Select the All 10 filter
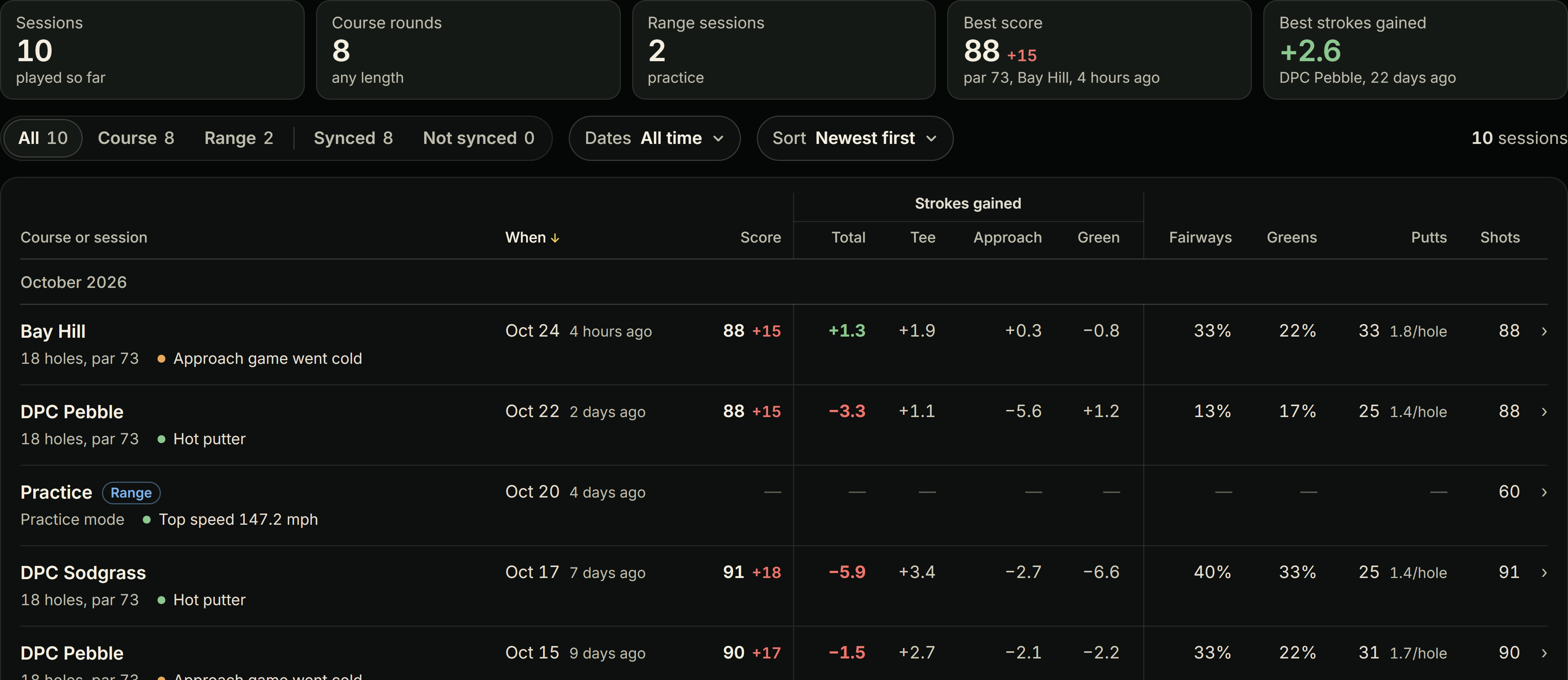The height and width of the screenshot is (680, 1568). click(x=43, y=138)
